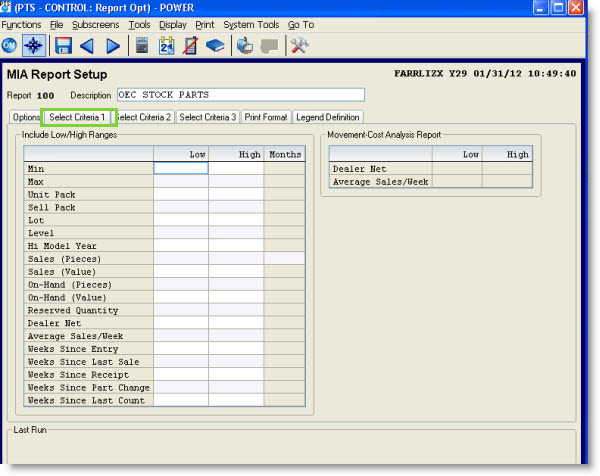Click the On-Hand (Value) label
The height and width of the screenshot is (476, 600).
pos(67,298)
